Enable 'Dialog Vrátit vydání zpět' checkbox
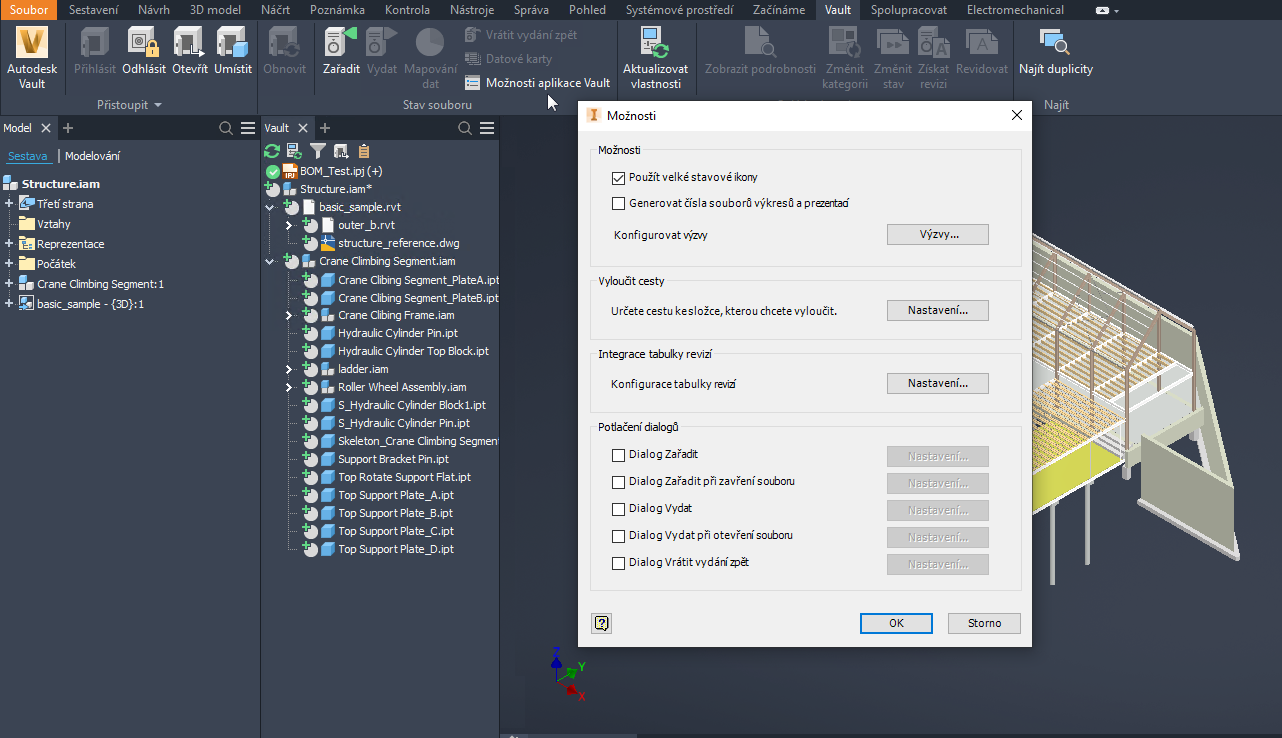 [x=618, y=563]
